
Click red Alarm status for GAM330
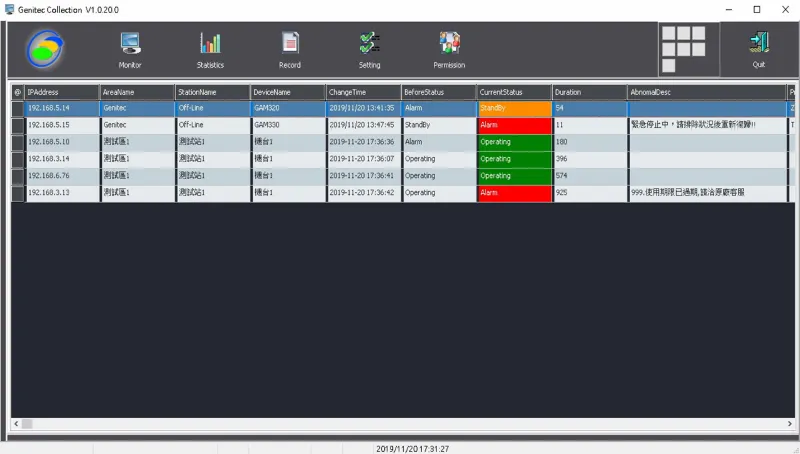pyautogui.click(x=514, y=125)
